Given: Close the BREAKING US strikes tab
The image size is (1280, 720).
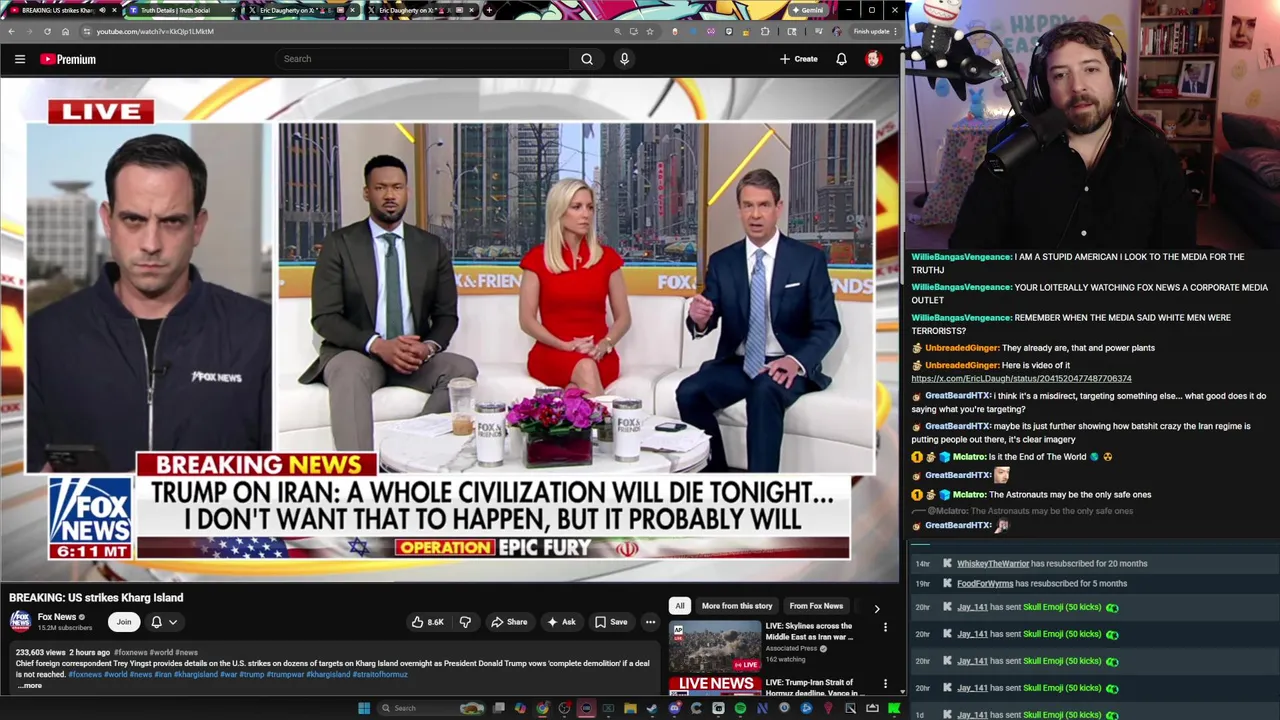Looking at the screenshot, I should click(x=115, y=10).
